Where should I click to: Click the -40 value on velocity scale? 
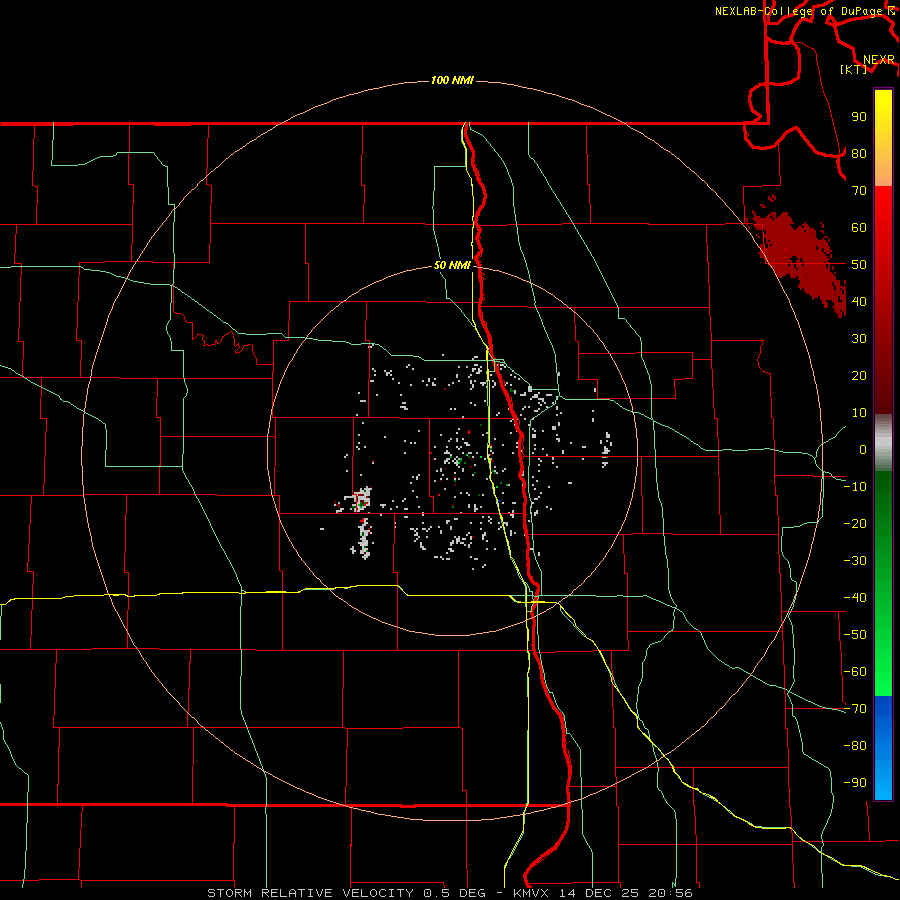tap(855, 598)
